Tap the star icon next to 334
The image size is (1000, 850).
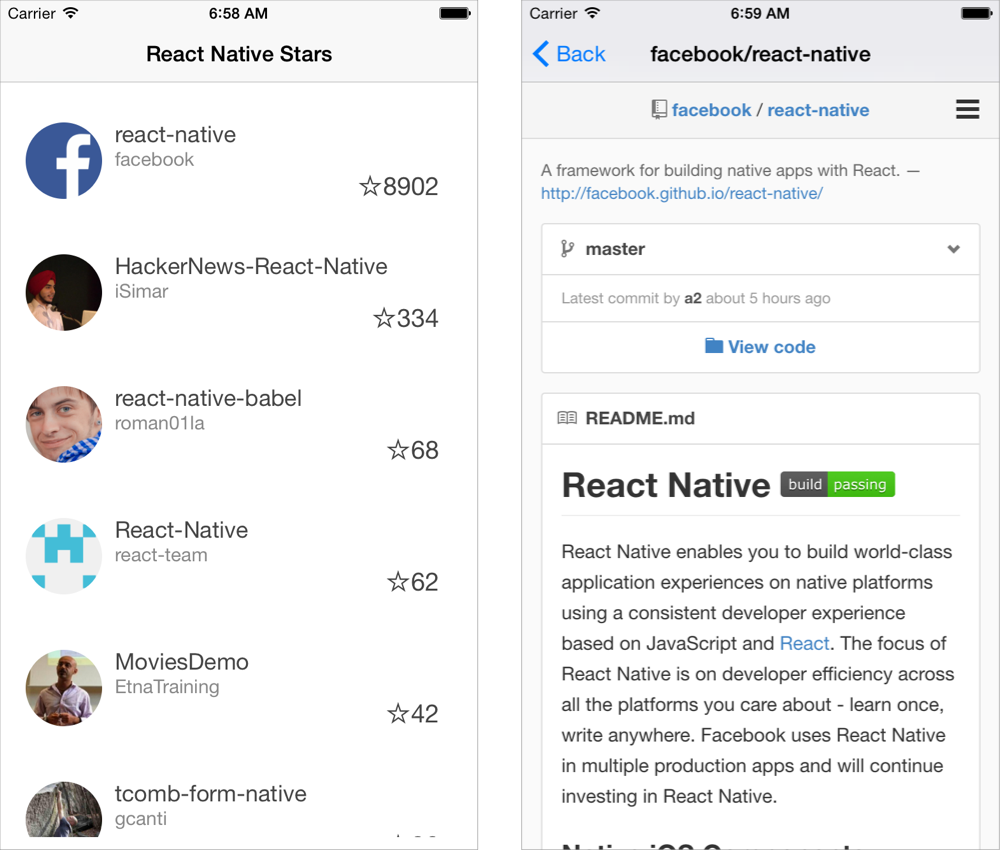(x=384, y=318)
